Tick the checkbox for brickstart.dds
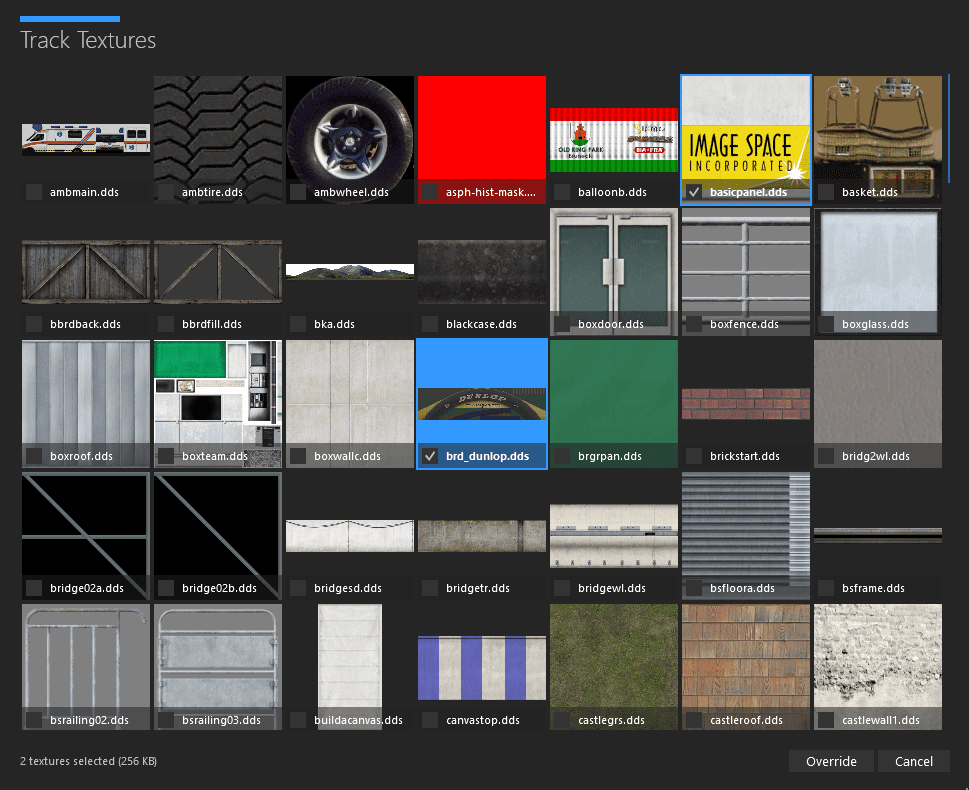This screenshot has width=969, height=790. (694, 456)
